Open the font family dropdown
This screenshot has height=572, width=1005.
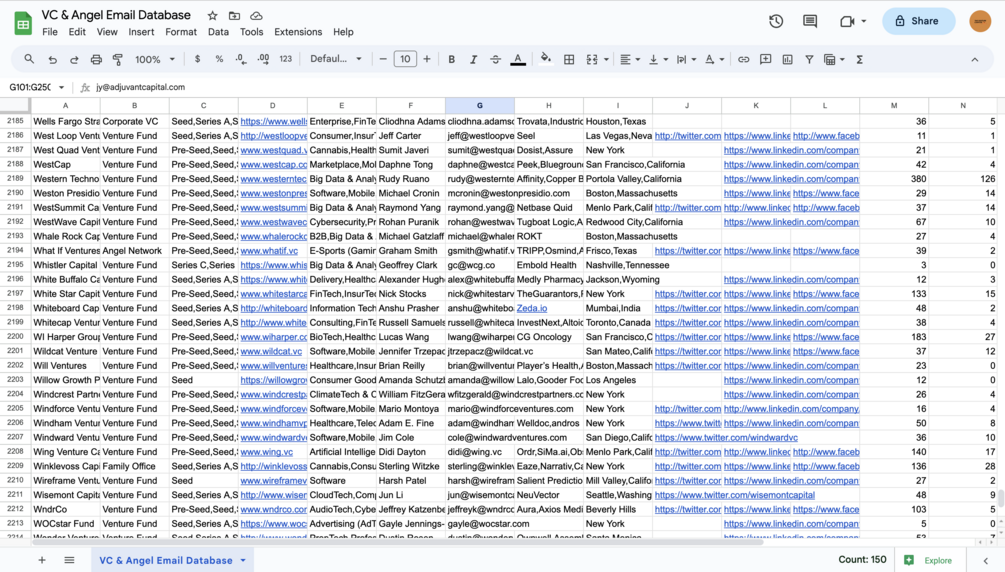pos(336,59)
